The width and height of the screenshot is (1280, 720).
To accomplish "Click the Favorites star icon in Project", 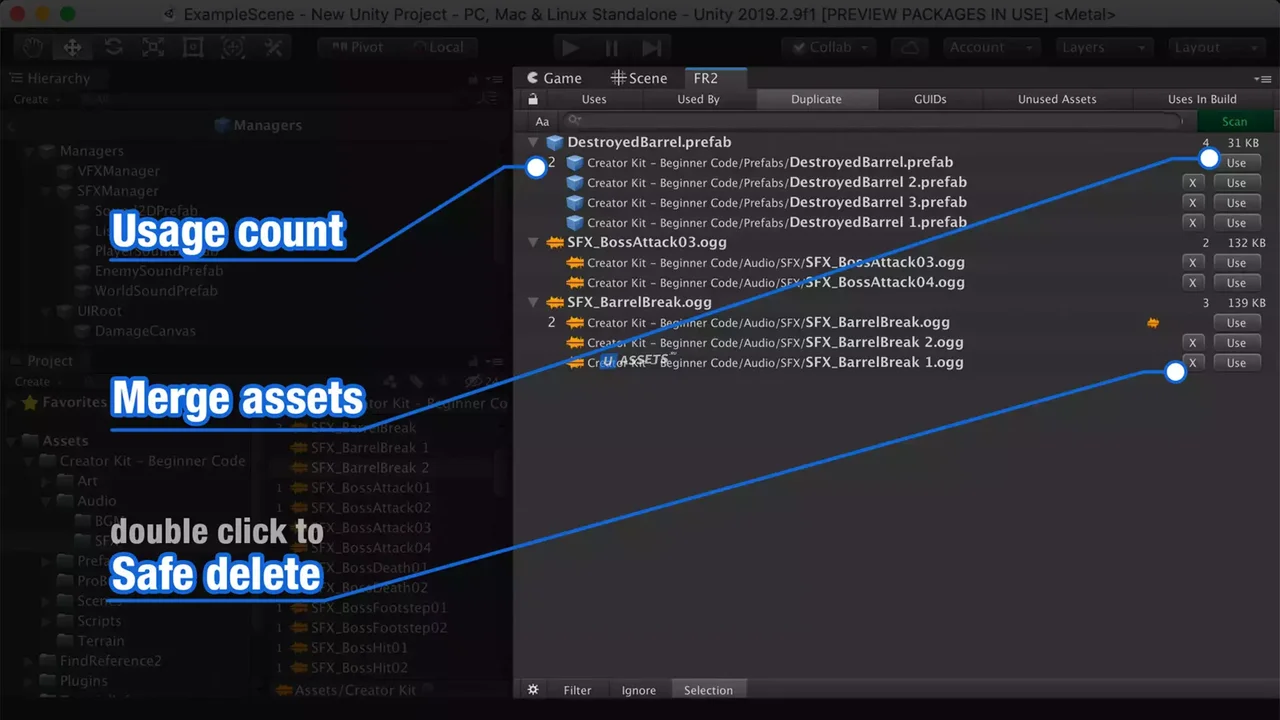I will coord(30,403).
